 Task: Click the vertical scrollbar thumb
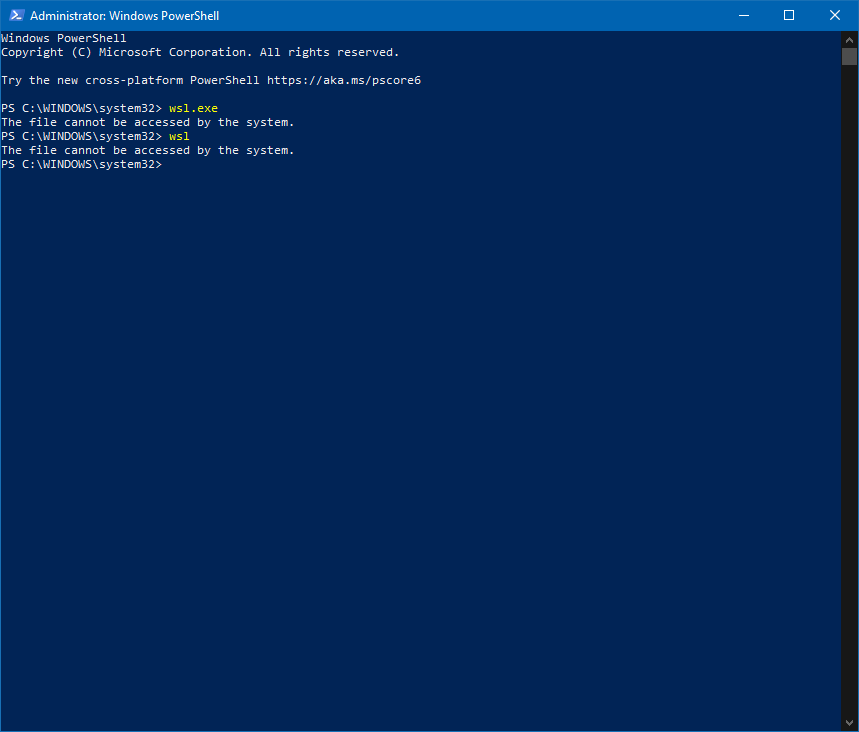849,56
